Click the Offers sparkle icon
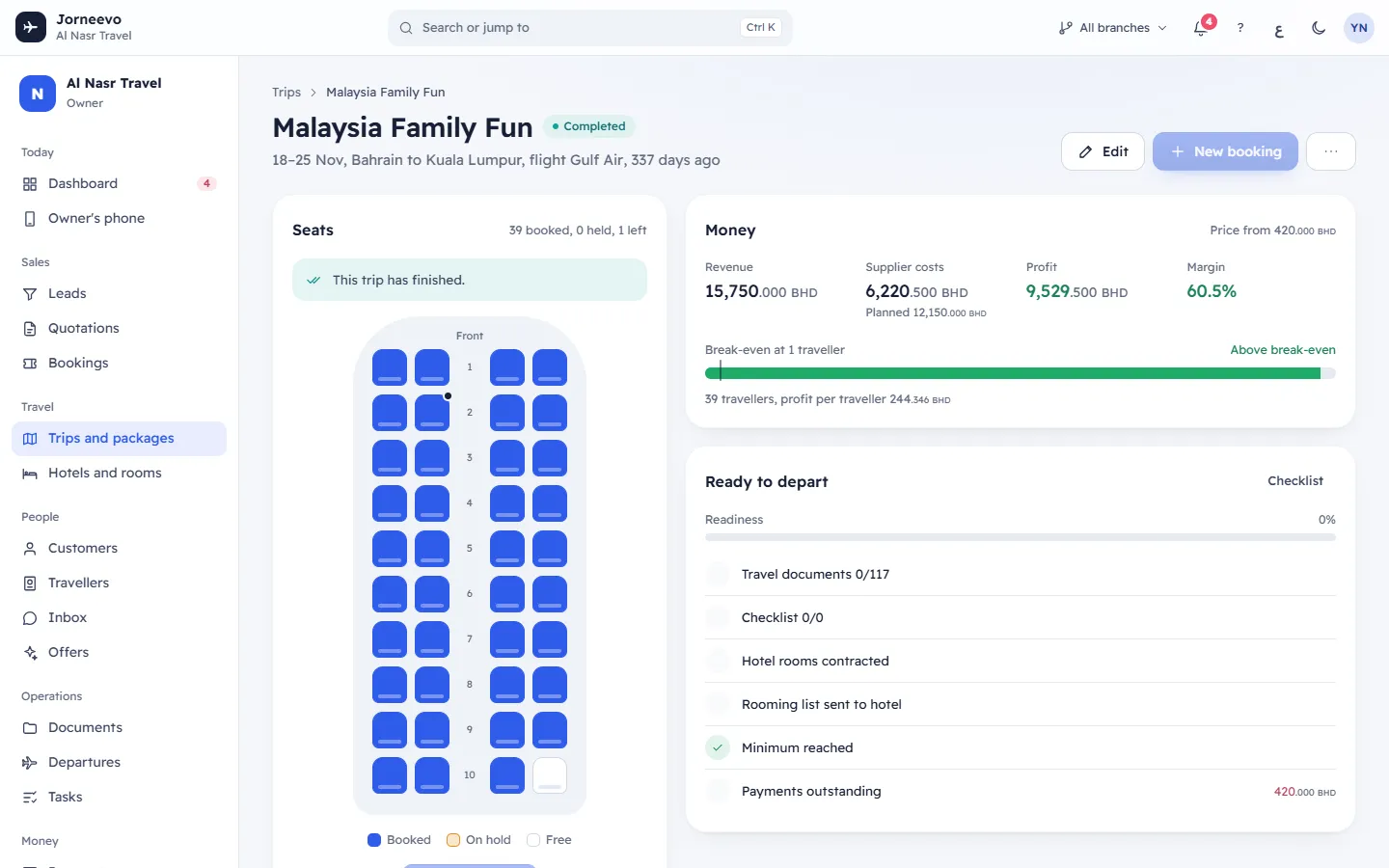1389x868 pixels. tap(30, 653)
